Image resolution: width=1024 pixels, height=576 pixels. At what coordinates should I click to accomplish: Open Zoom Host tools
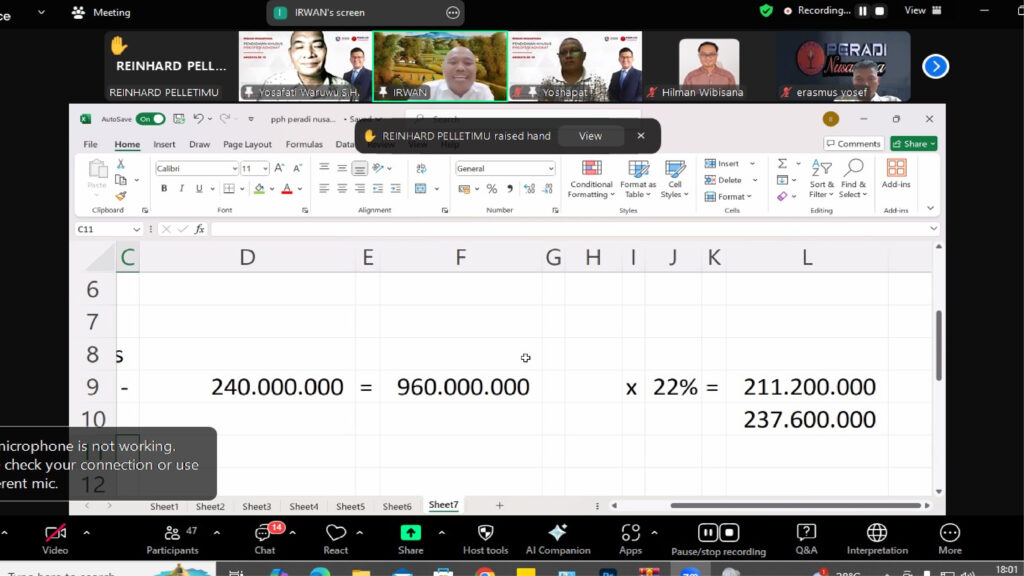[x=485, y=539]
